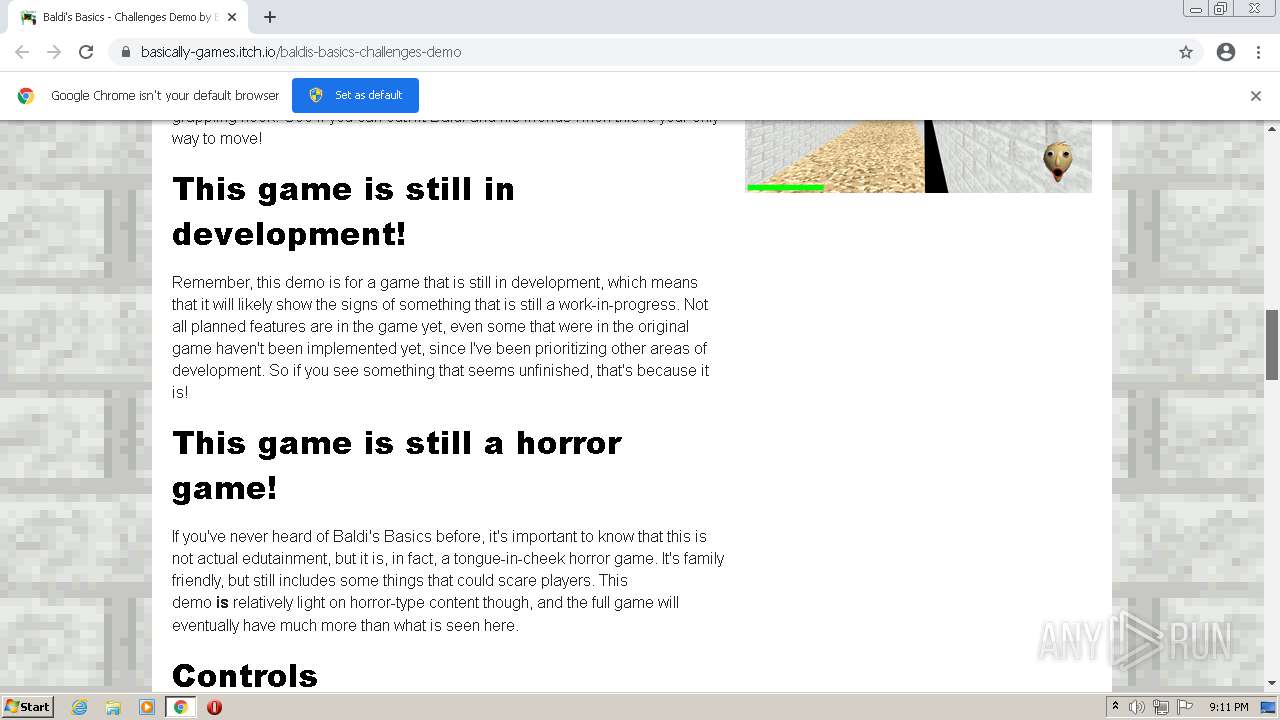
Task: Show hidden system tray icons
Action: coord(1115,707)
